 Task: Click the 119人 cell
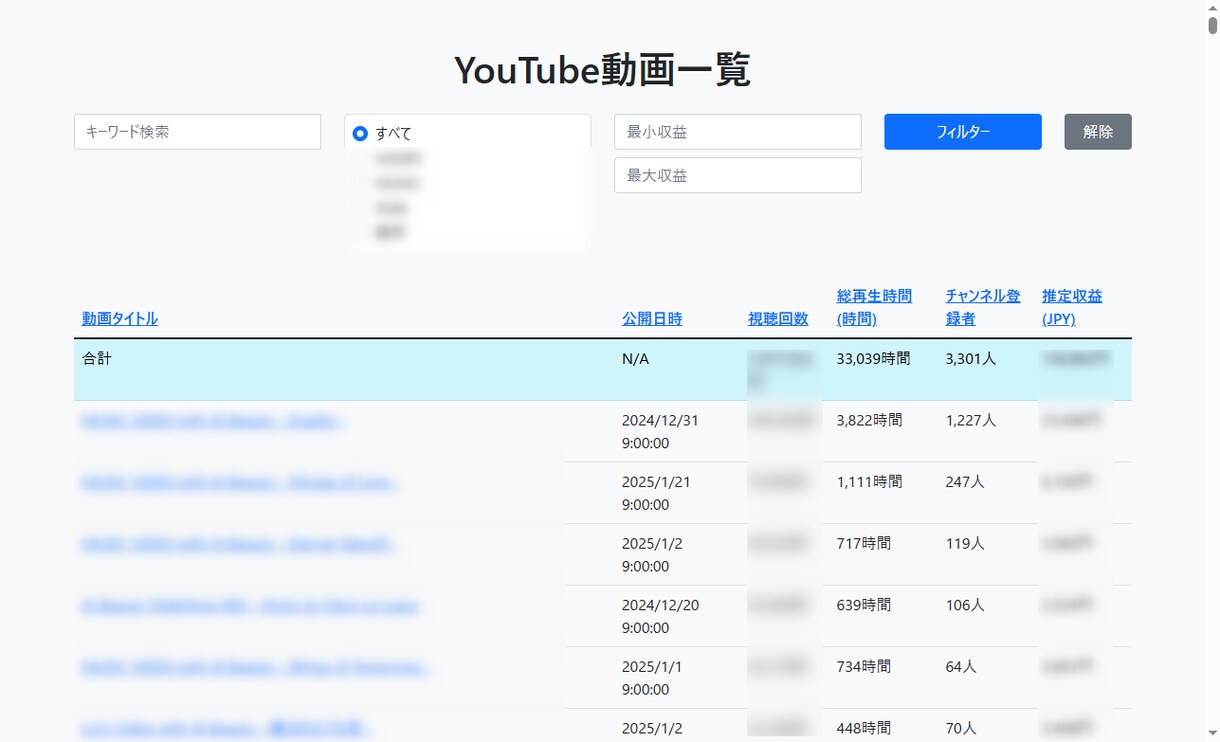click(965, 544)
